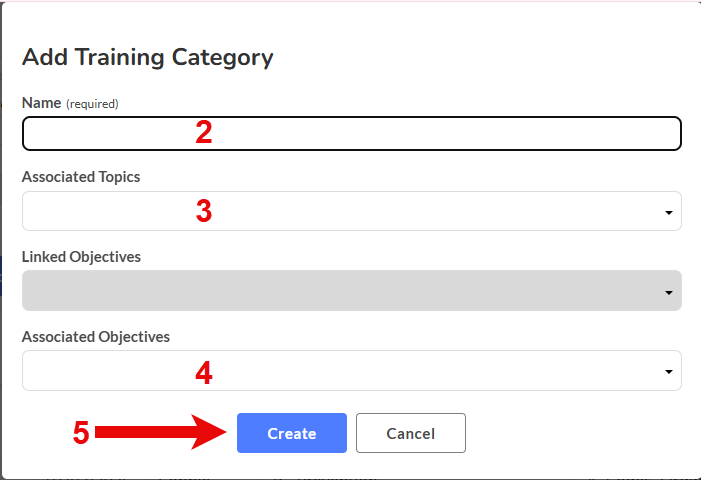Cancel adding the training category
The image size is (701, 480).
[411, 433]
